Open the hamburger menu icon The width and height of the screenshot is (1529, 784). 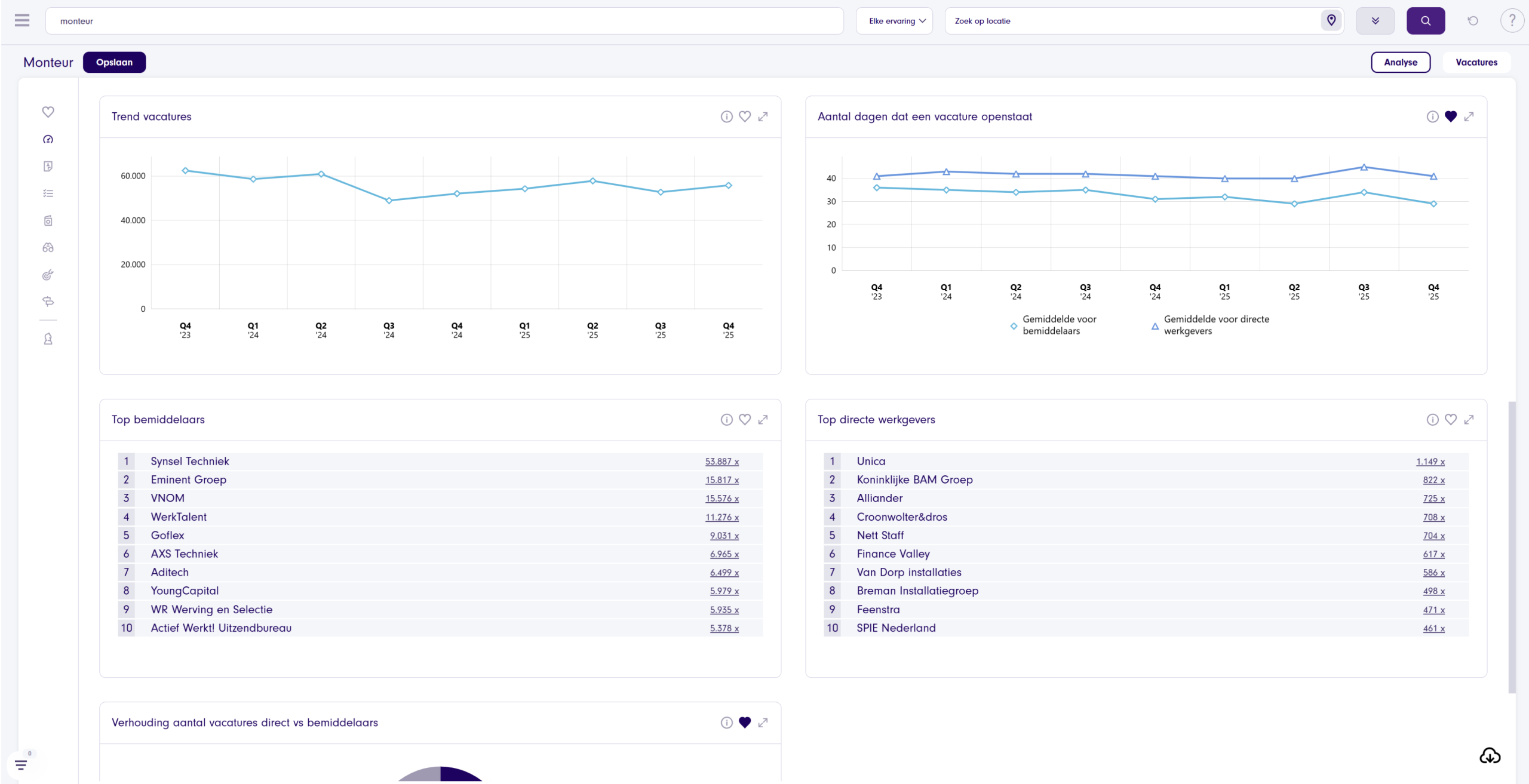pos(22,21)
